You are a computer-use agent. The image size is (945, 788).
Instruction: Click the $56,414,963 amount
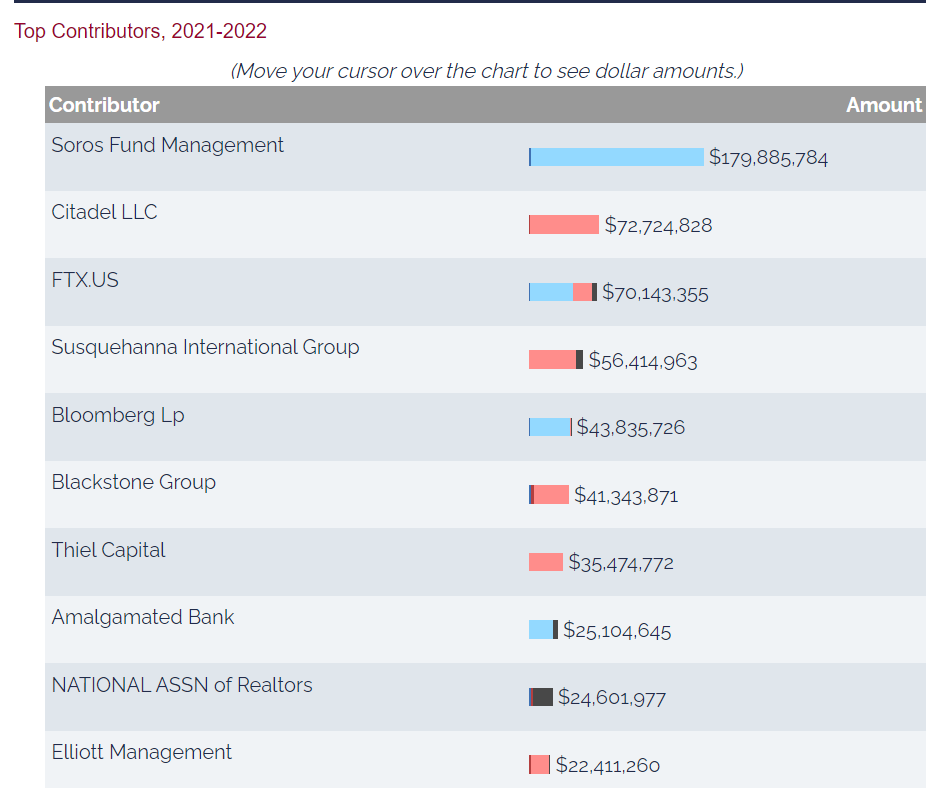click(x=643, y=361)
